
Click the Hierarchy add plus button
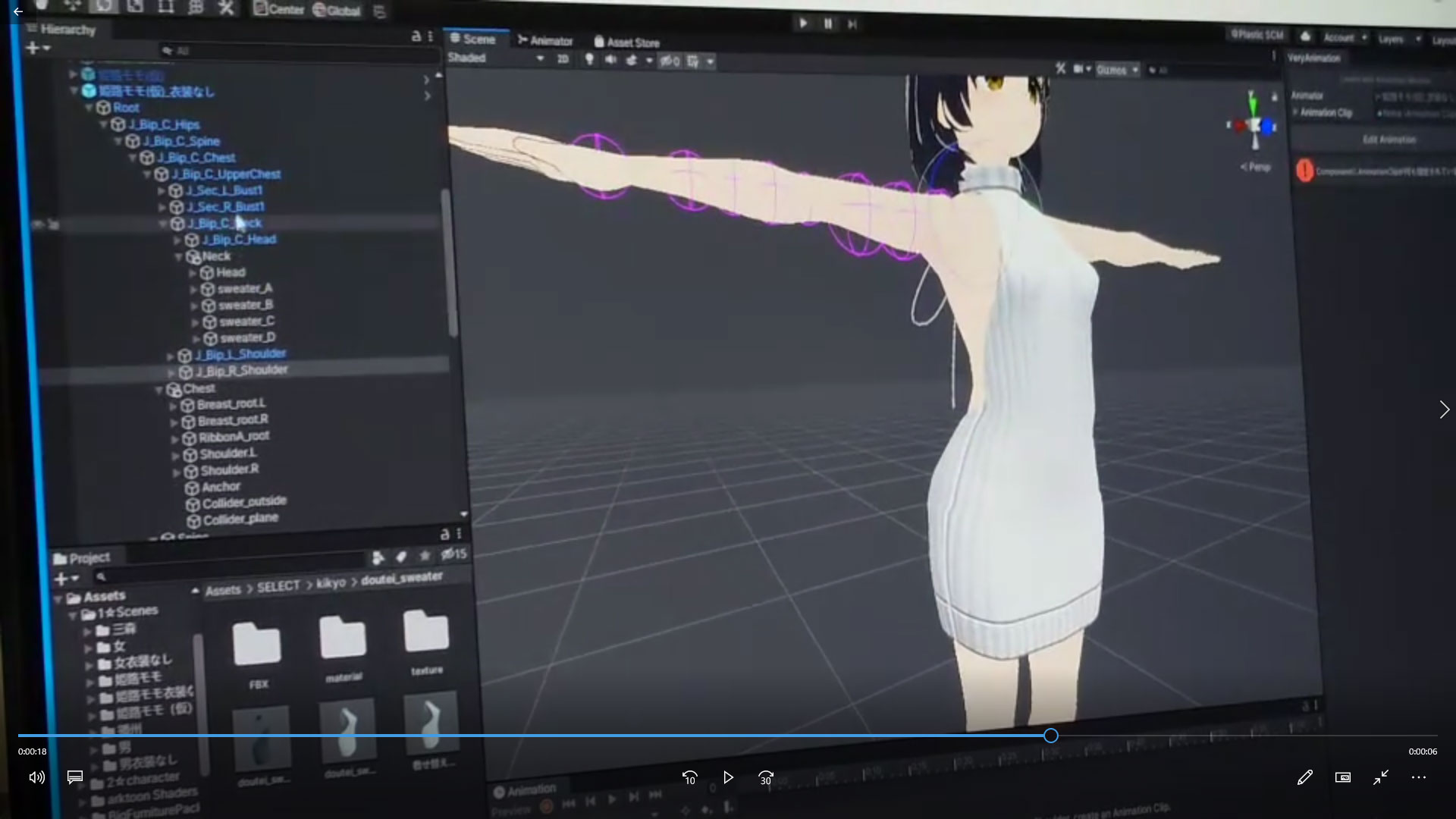pos(32,49)
